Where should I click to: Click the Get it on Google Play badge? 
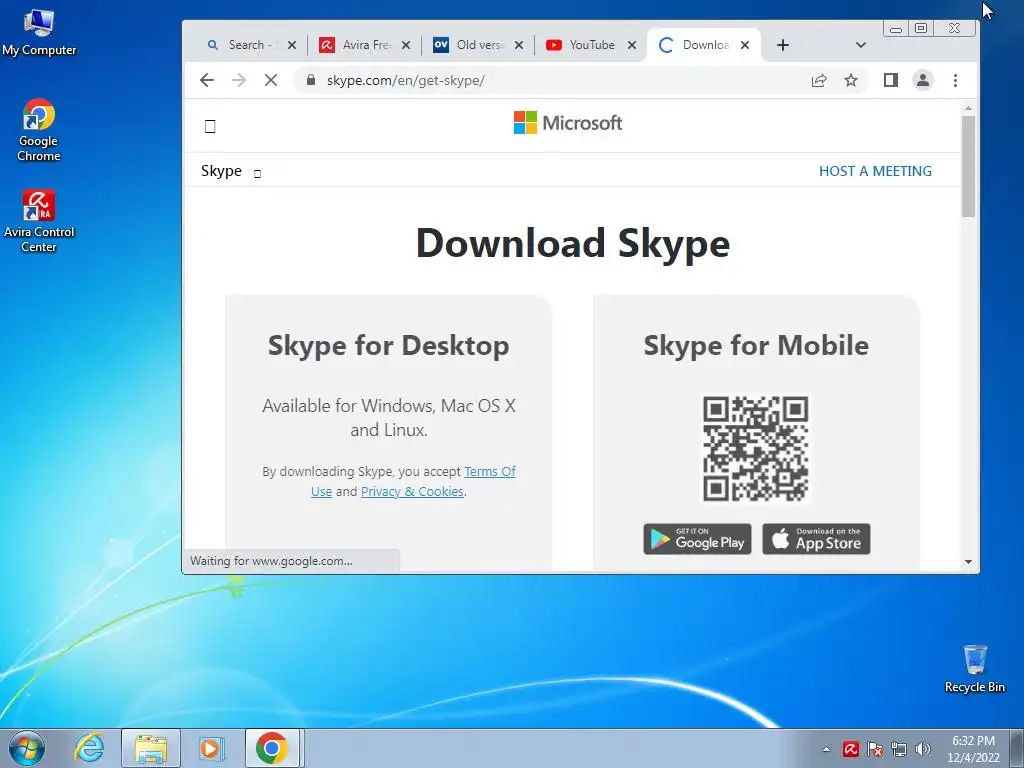click(697, 539)
